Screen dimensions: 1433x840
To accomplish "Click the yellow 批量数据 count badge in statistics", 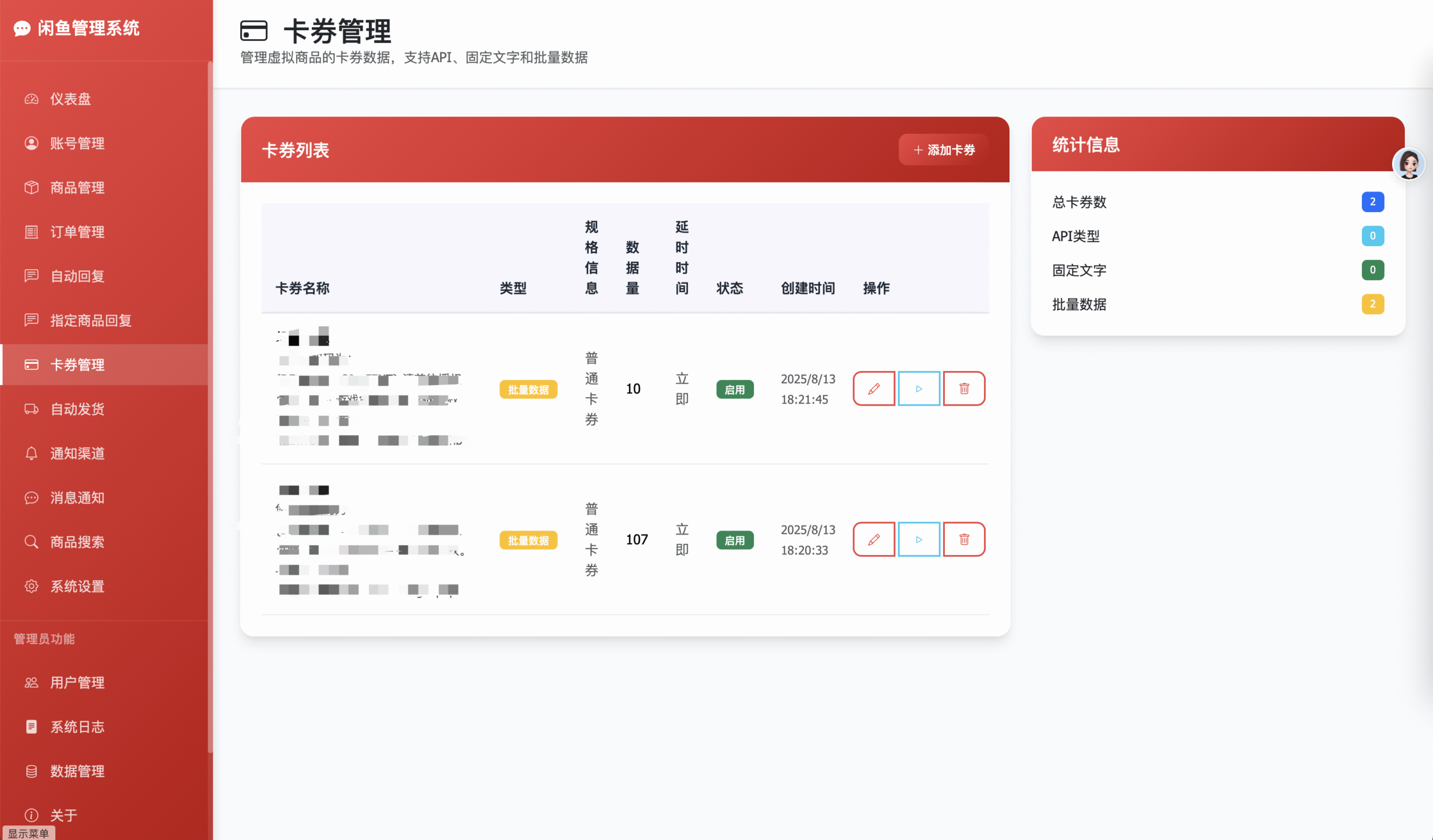I will pyautogui.click(x=1372, y=304).
